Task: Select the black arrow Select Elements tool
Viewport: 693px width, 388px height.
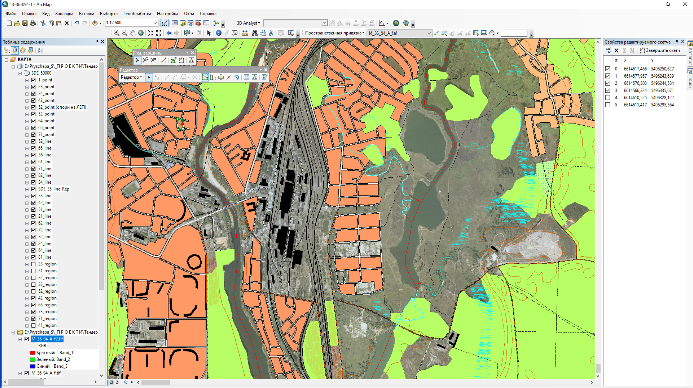Action: [209, 33]
